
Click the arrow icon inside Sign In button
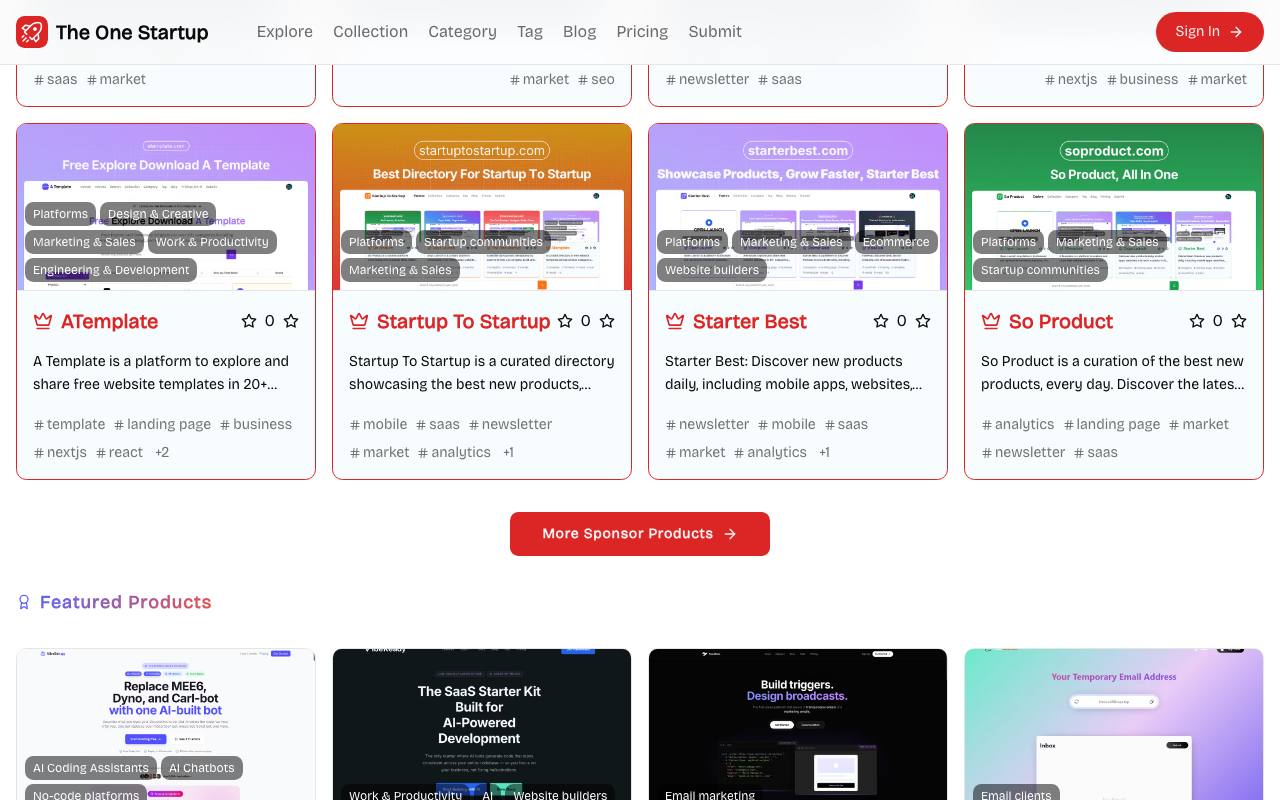1236,32
